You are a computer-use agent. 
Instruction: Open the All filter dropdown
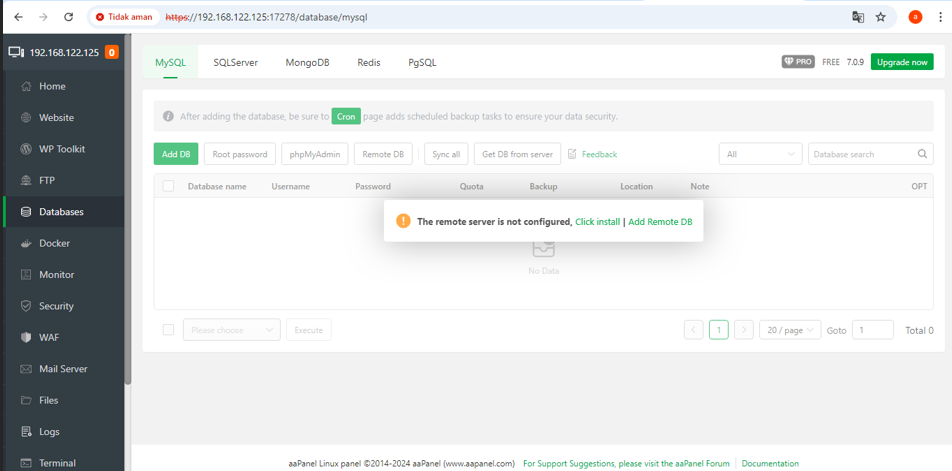pyautogui.click(x=761, y=154)
